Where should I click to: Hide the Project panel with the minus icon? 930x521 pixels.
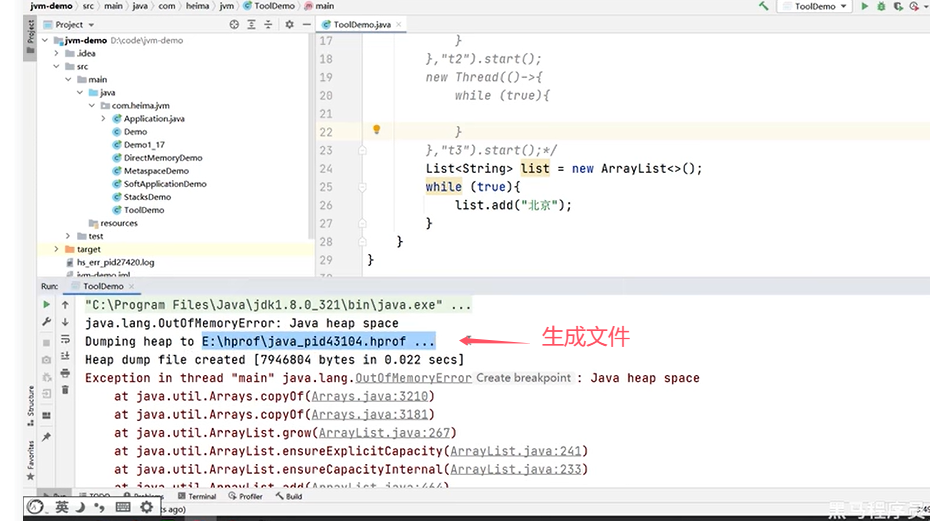tap(306, 24)
